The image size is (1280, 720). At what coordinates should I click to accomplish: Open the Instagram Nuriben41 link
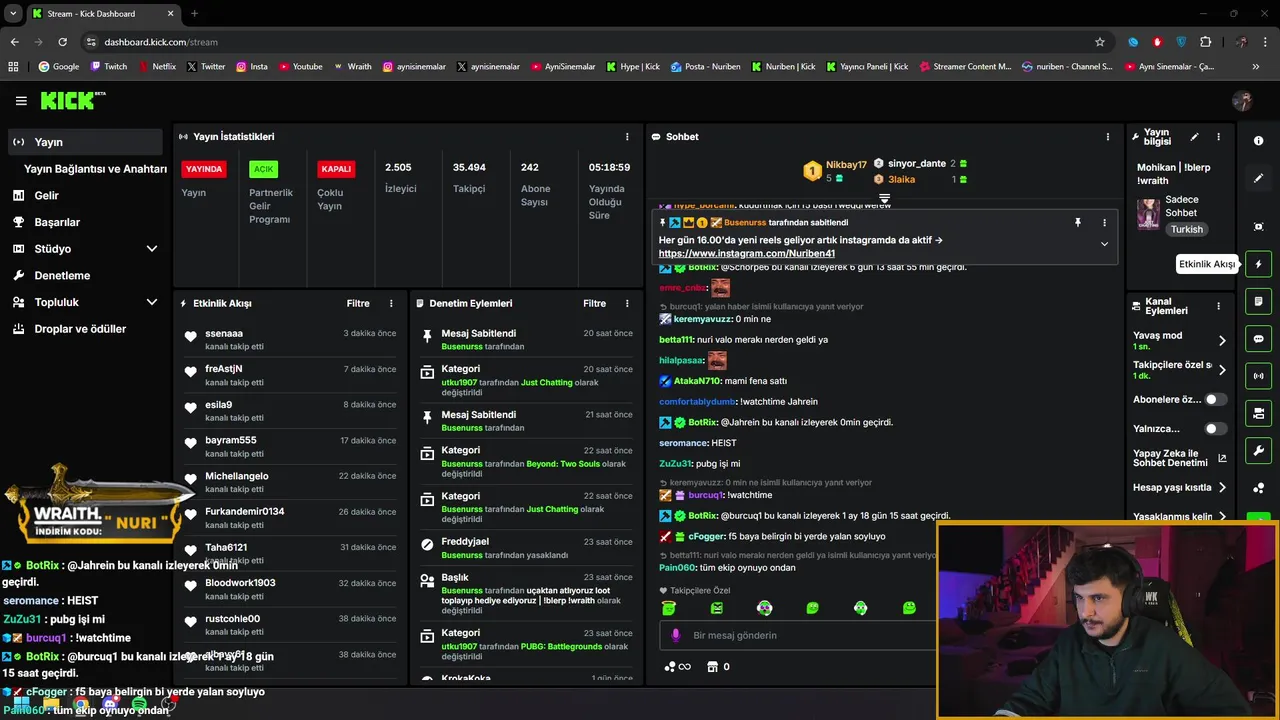coord(746,254)
